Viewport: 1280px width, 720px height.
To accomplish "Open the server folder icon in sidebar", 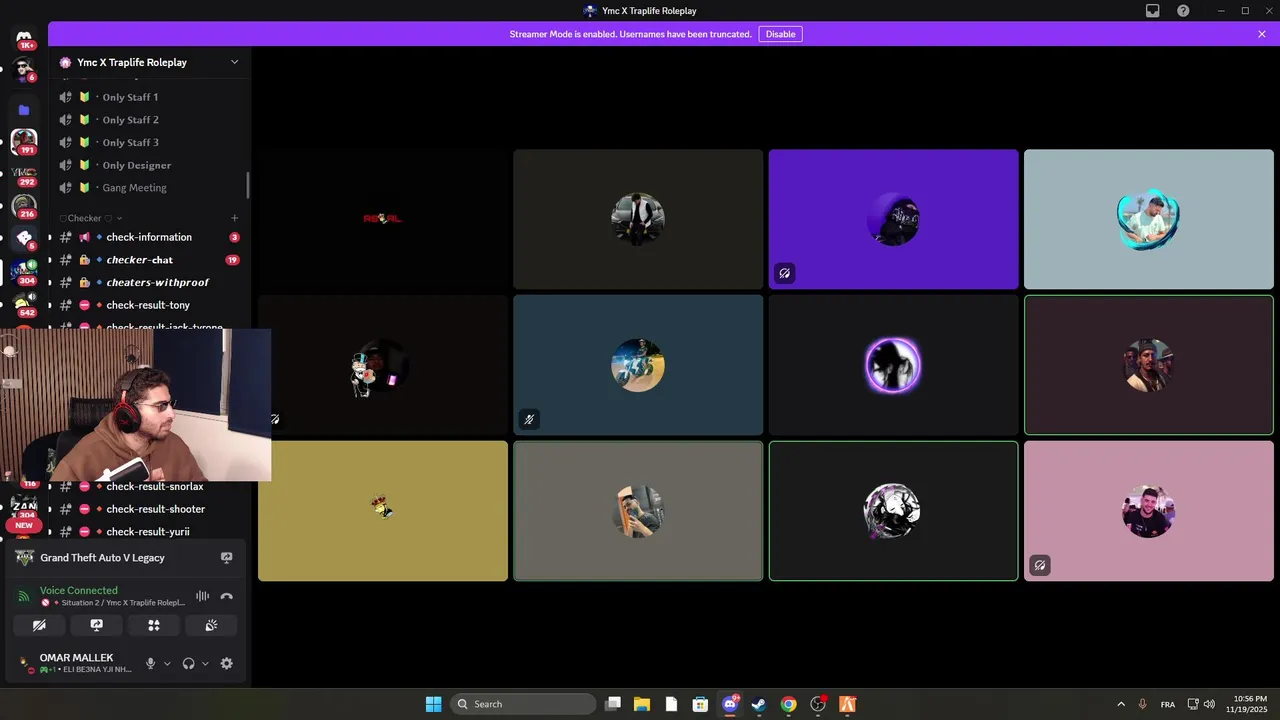I will point(24,110).
